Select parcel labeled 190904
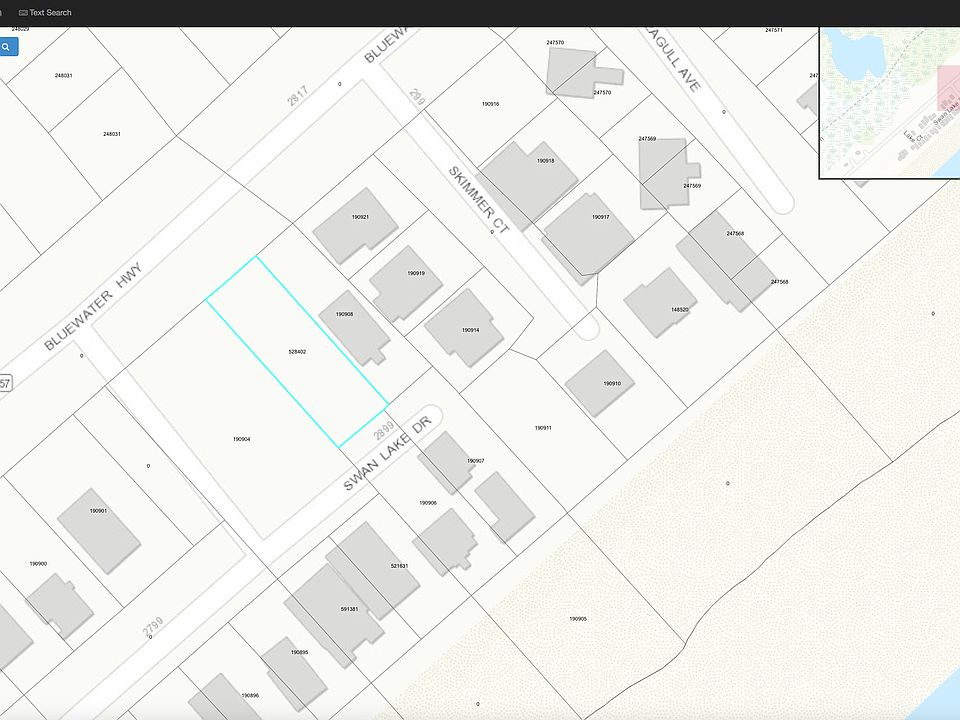This screenshot has width=960, height=720. [x=241, y=439]
